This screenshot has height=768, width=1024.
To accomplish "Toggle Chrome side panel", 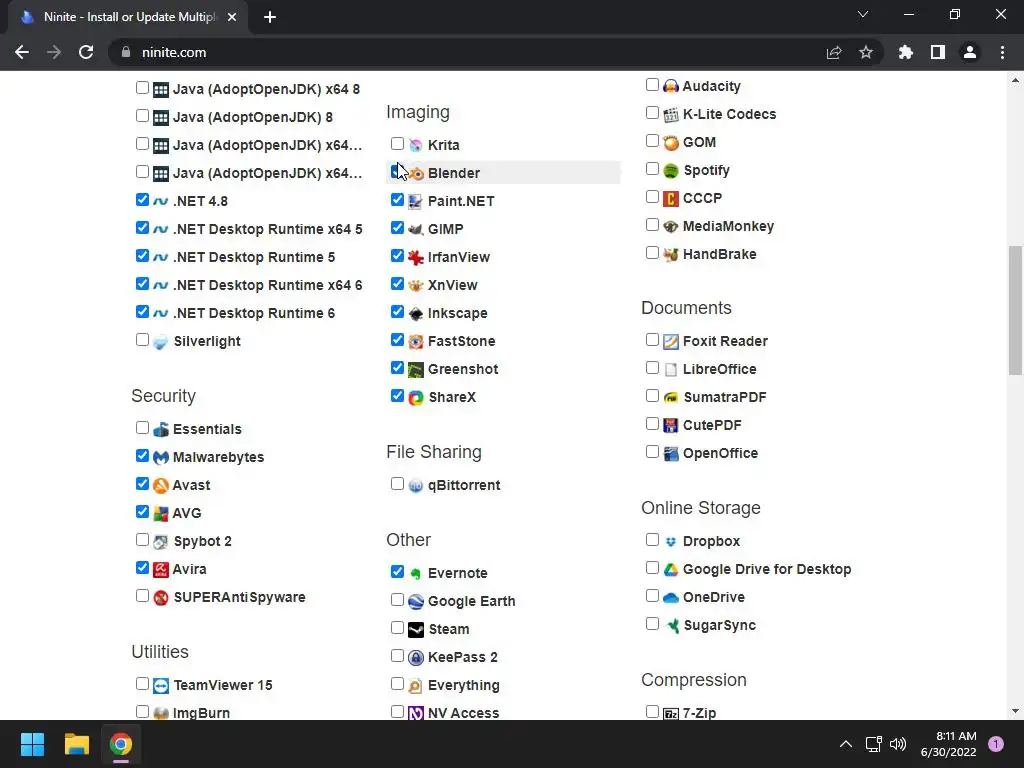I will coord(938,52).
